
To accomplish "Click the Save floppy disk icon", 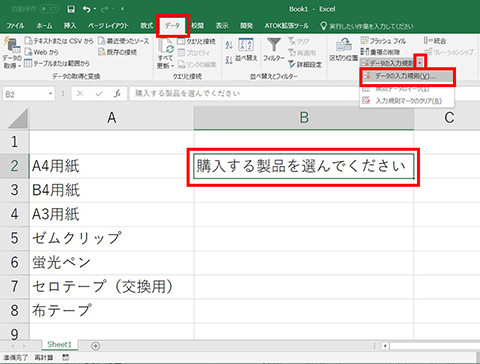I will pyautogui.click(x=71, y=9).
